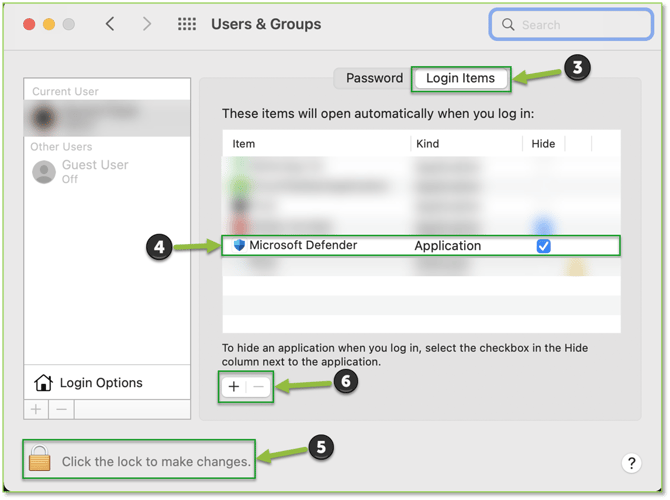Click the Hide column header
This screenshot has width=670, height=500.
point(543,144)
